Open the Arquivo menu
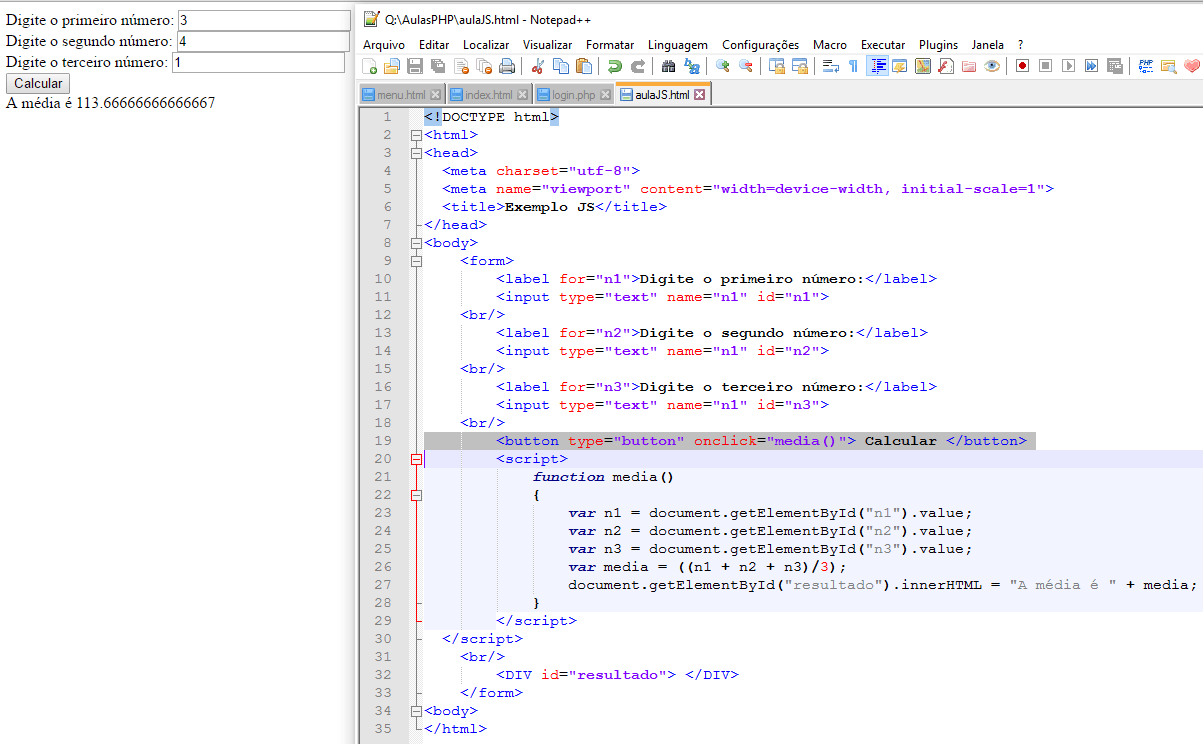The width and height of the screenshot is (1203, 744). coord(384,45)
